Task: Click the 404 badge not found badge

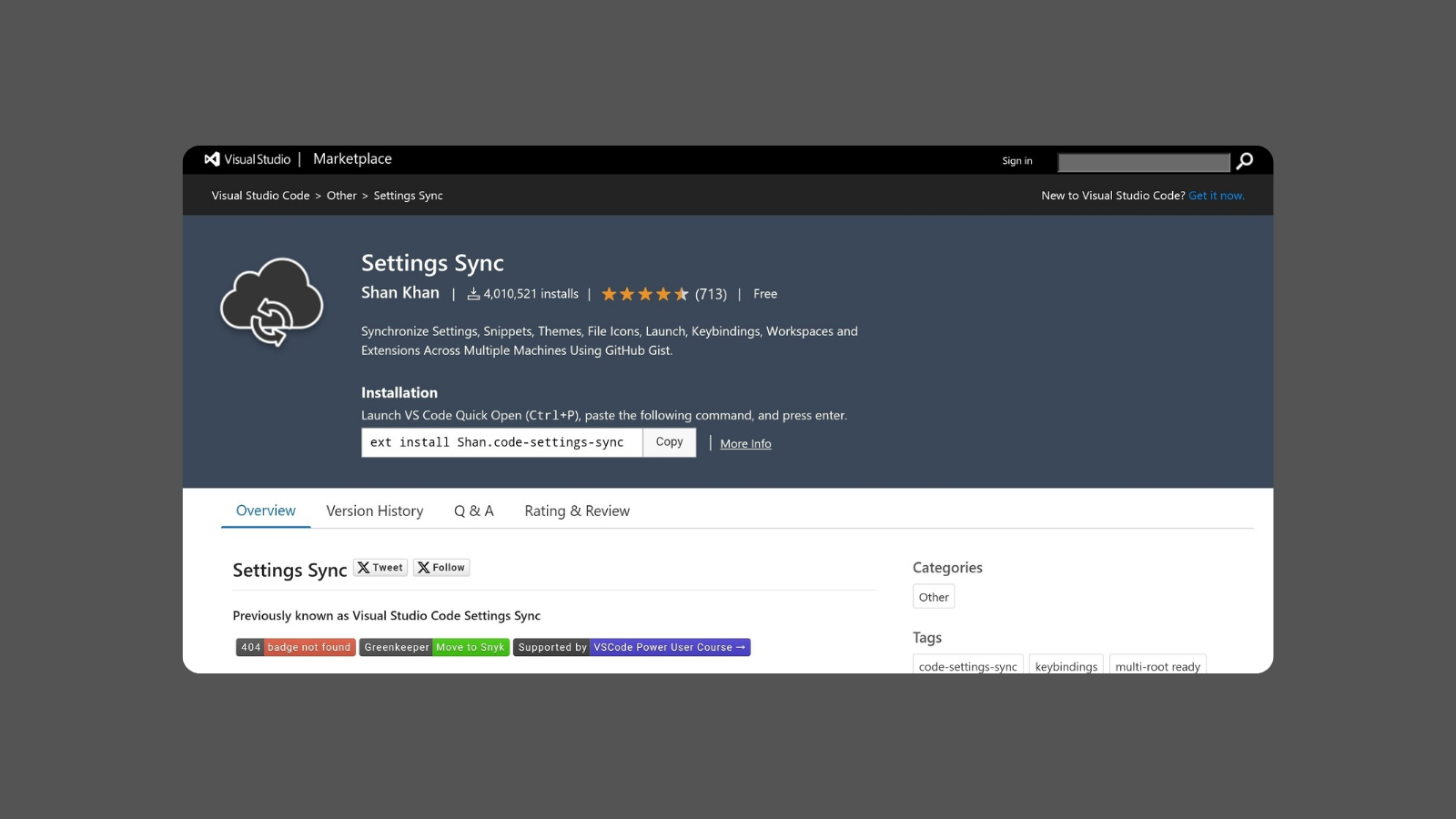Action: click(x=296, y=647)
